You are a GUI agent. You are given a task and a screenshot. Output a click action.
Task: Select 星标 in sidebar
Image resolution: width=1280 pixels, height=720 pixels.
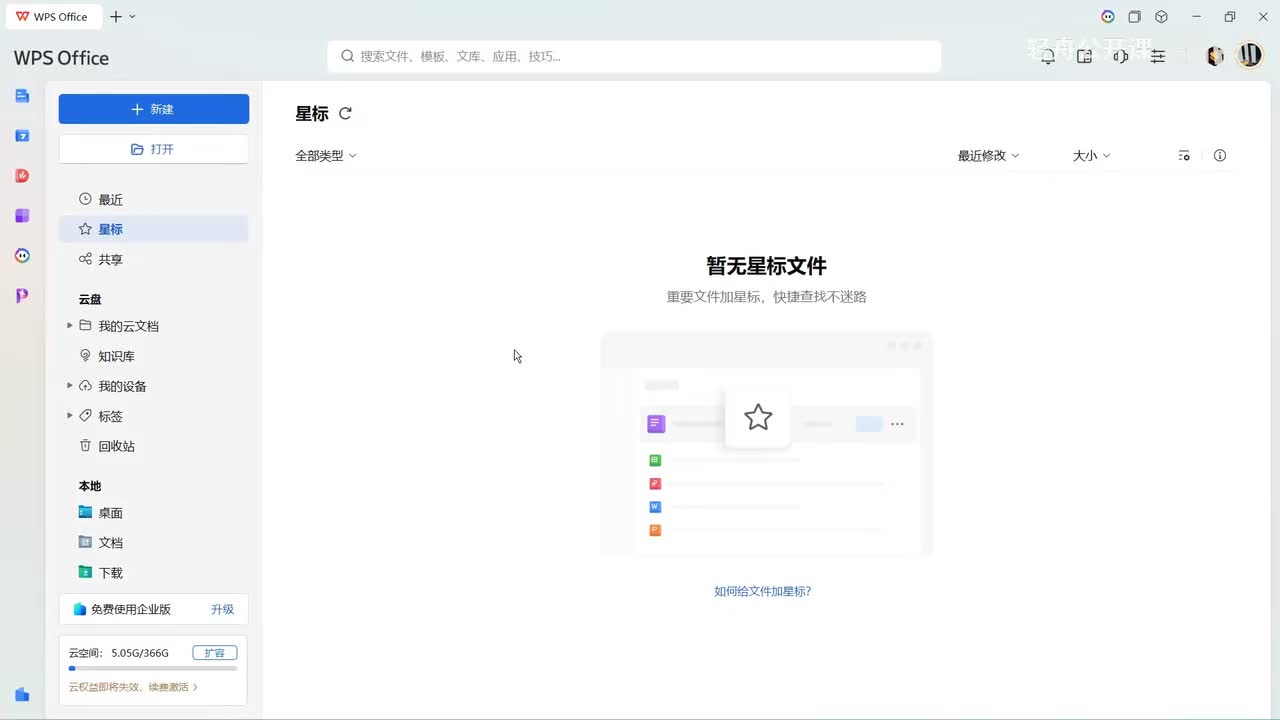(x=154, y=229)
